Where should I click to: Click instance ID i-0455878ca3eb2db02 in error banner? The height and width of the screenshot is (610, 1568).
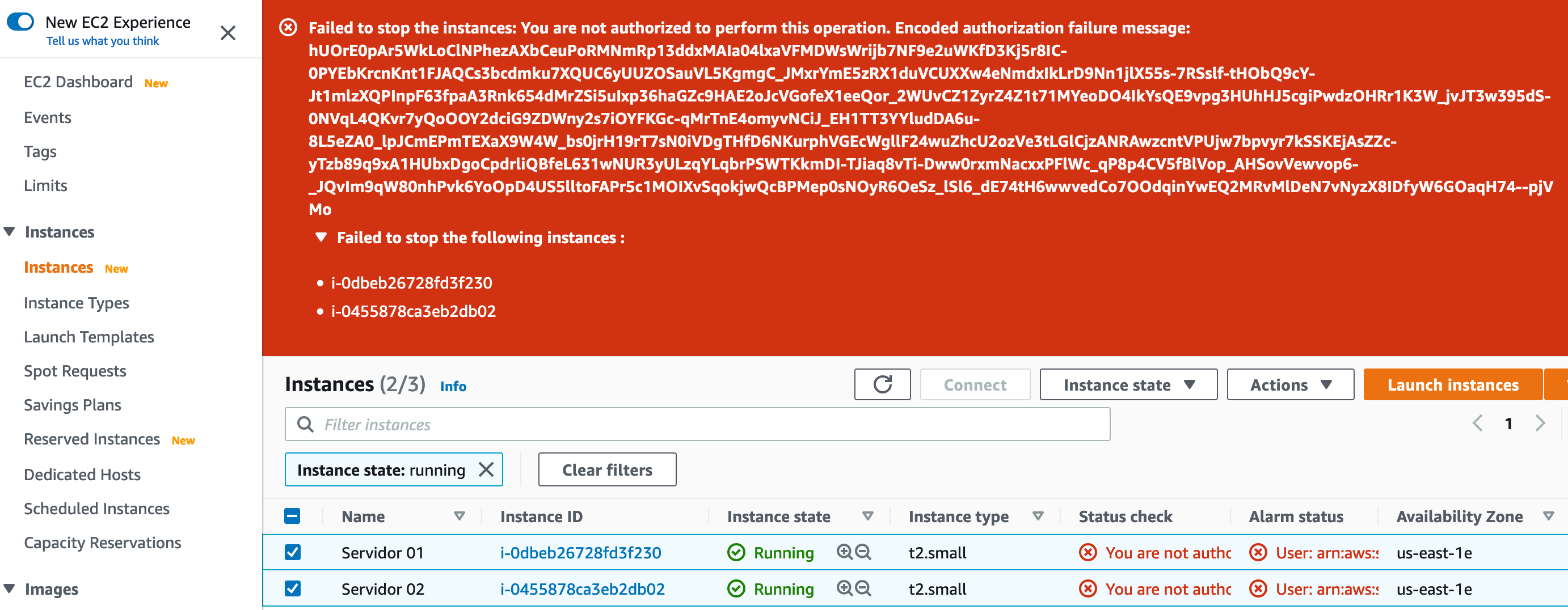pyautogui.click(x=414, y=311)
